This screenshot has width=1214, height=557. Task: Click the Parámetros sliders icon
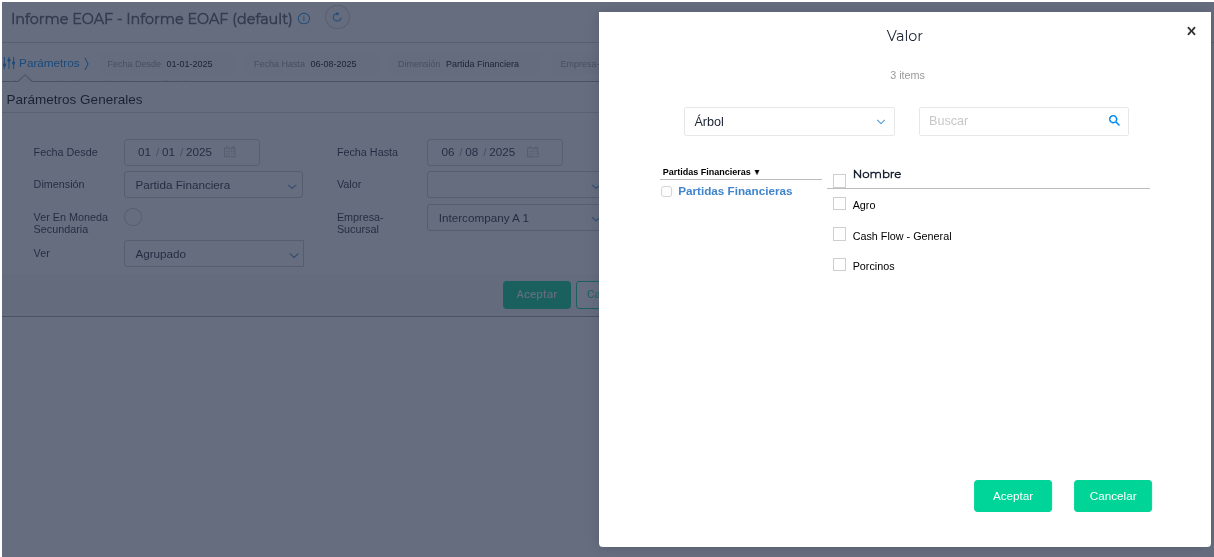point(9,63)
